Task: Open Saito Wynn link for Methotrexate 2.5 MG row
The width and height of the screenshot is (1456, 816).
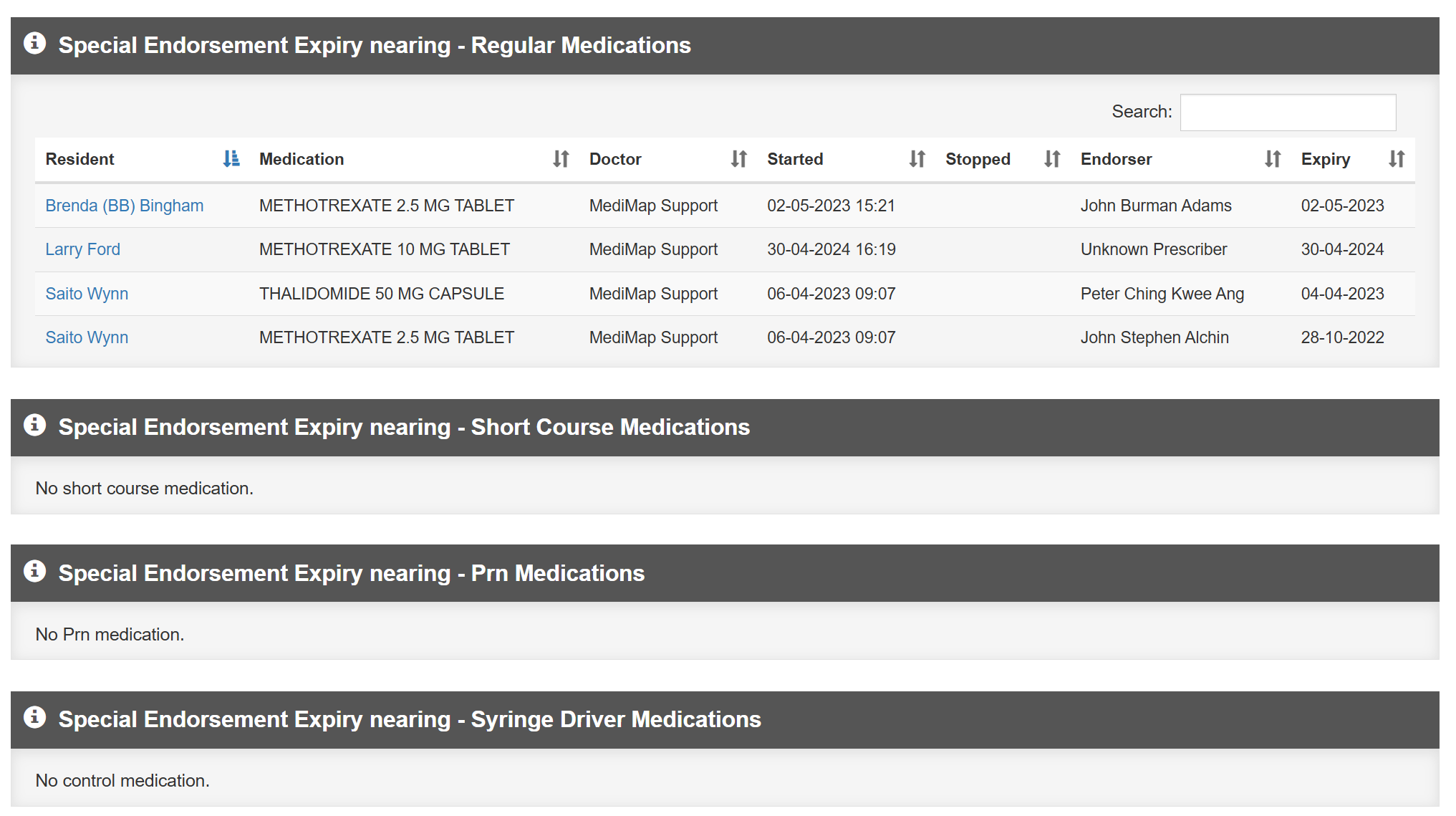Action: [x=87, y=338]
